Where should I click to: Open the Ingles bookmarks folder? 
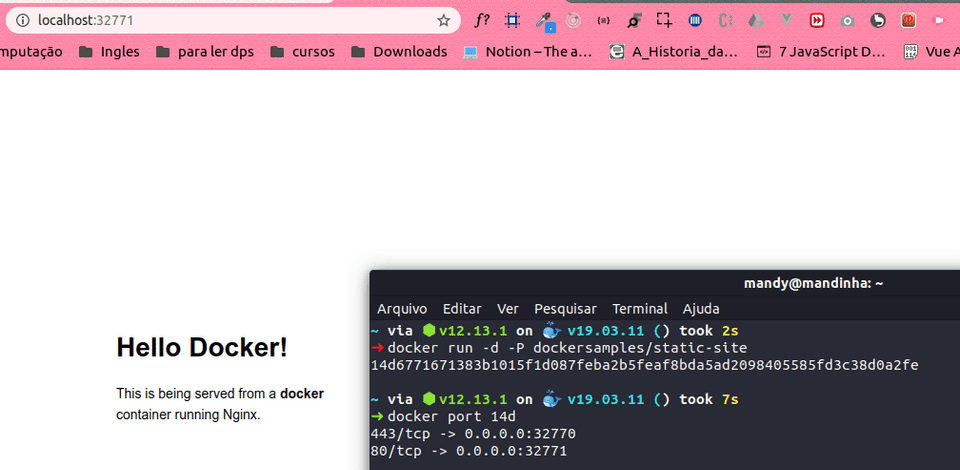pyautogui.click(x=110, y=52)
